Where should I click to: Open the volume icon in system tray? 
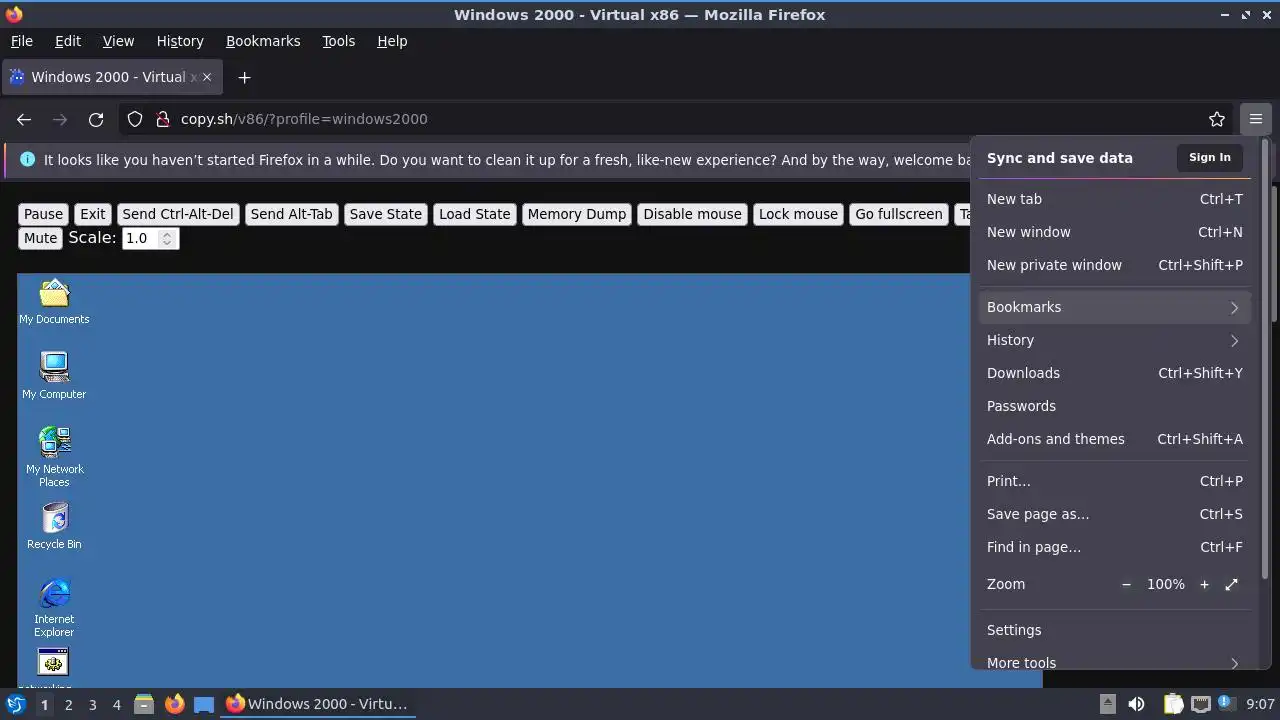tap(1136, 704)
